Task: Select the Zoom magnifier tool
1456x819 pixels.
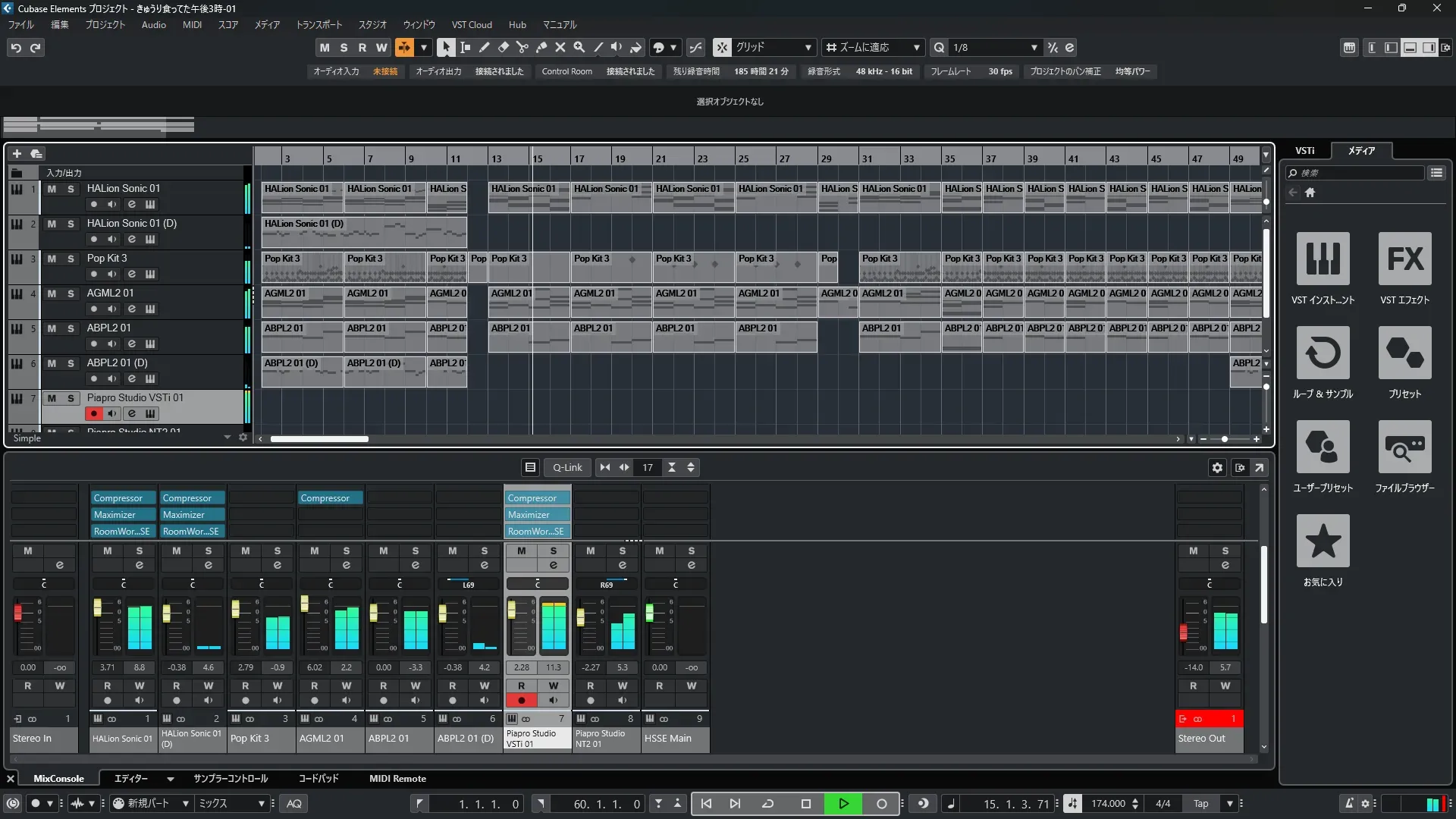Action: click(x=579, y=47)
